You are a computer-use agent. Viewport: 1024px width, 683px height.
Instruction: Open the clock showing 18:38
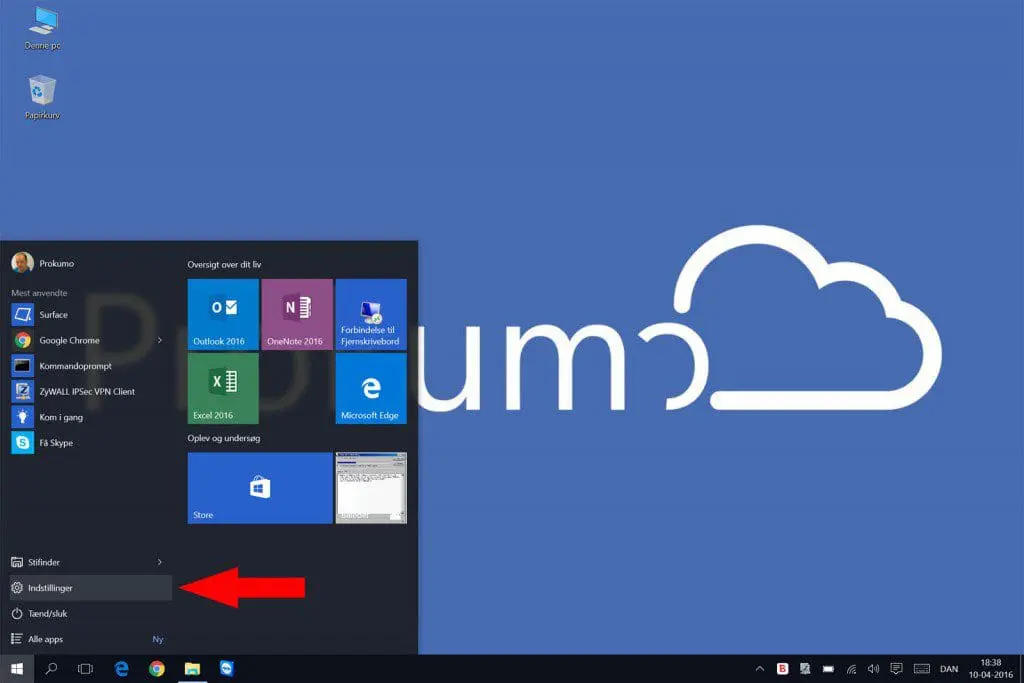(x=990, y=669)
